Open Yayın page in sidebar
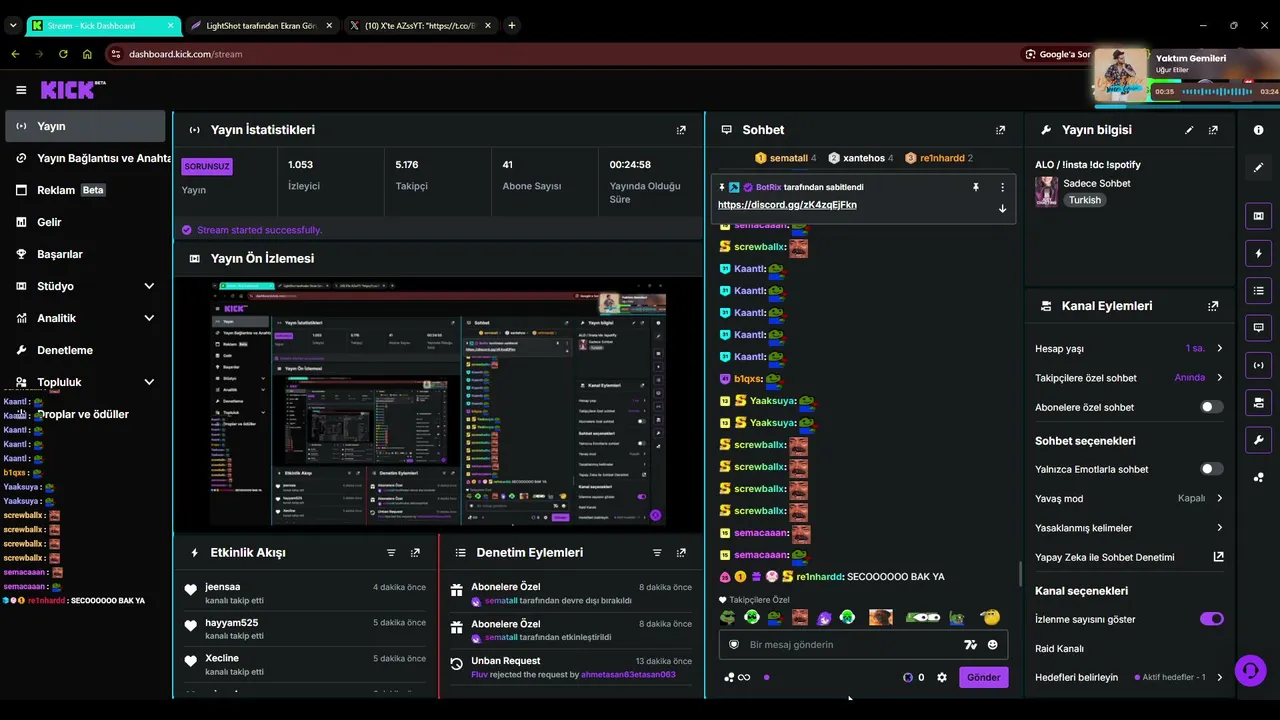Viewport: 1280px width, 720px height. [x=85, y=126]
